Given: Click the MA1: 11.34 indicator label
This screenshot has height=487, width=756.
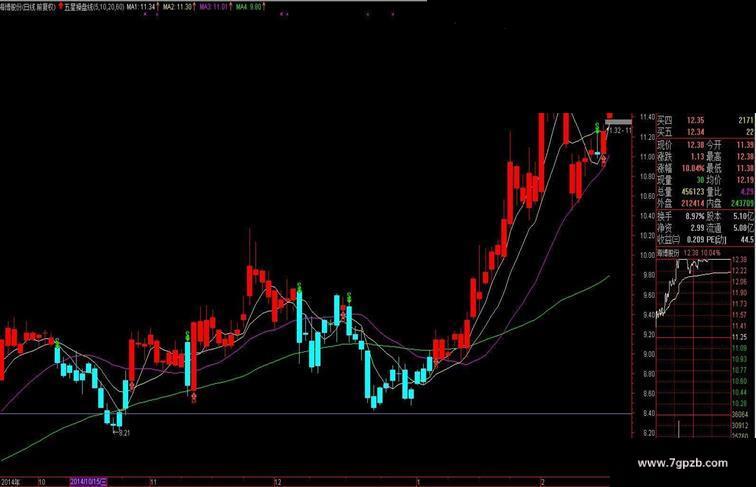Looking at the screenshot, I should click(x=141, y=7).
